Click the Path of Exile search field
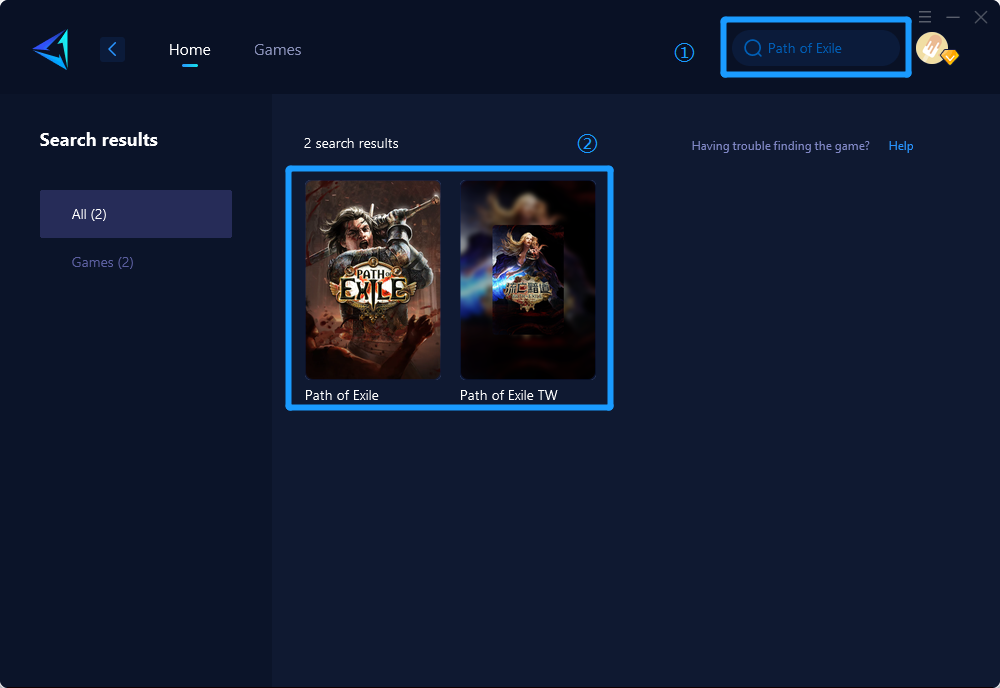 click(816, 48)
